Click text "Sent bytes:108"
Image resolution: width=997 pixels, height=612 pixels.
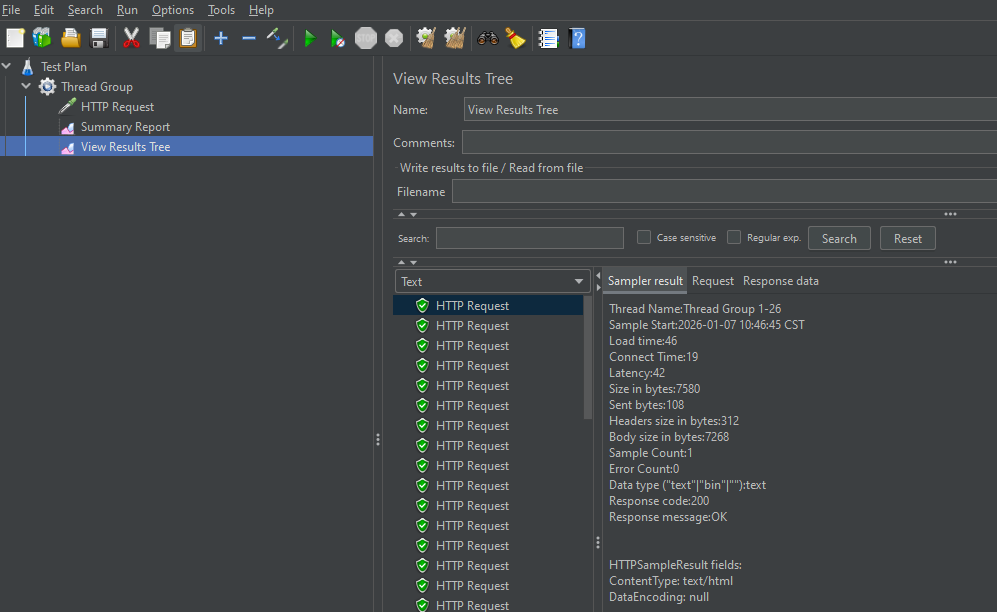click(646, 405)
